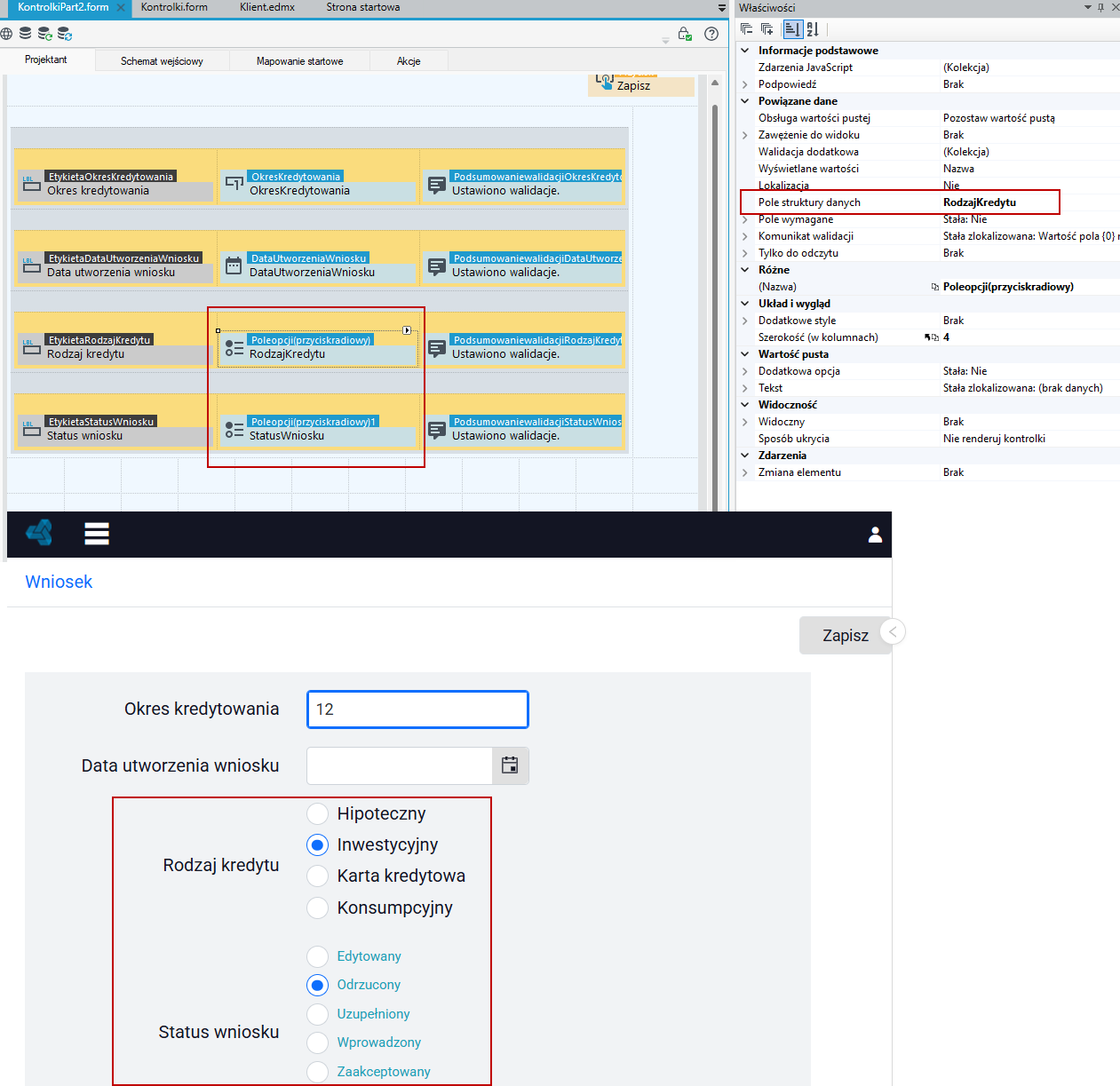The image size is (1120, 1086).
Task: Switch to the Schemat wejściowy tab
Action: (x=162, y=61)
